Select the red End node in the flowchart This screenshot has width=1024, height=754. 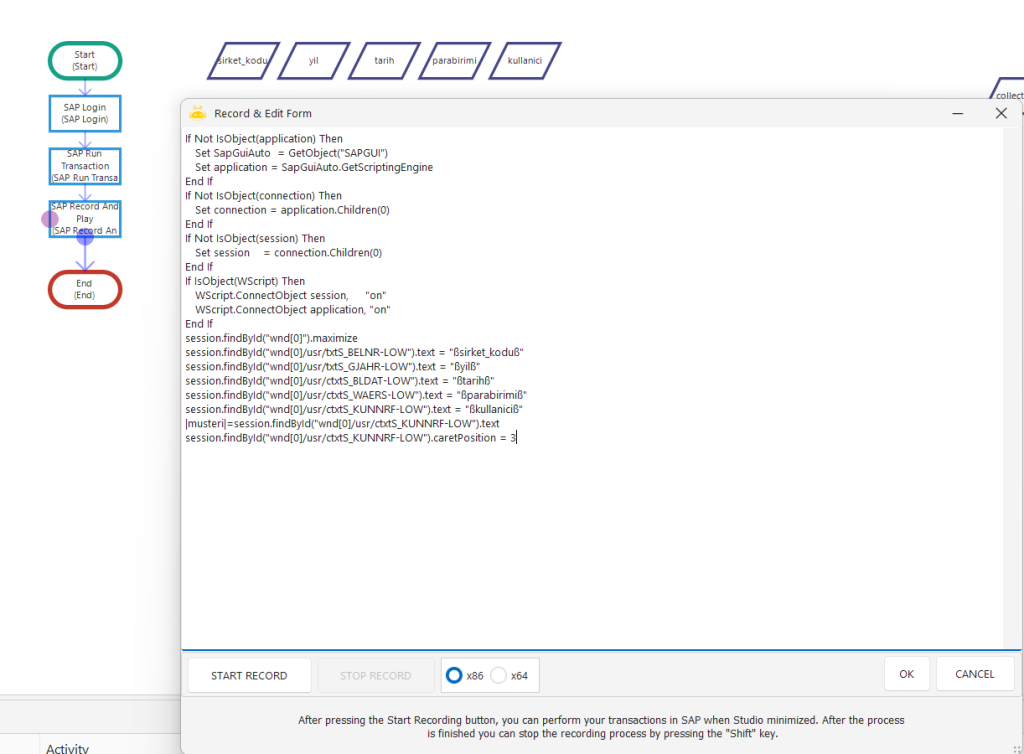click(x=85, y=289)
